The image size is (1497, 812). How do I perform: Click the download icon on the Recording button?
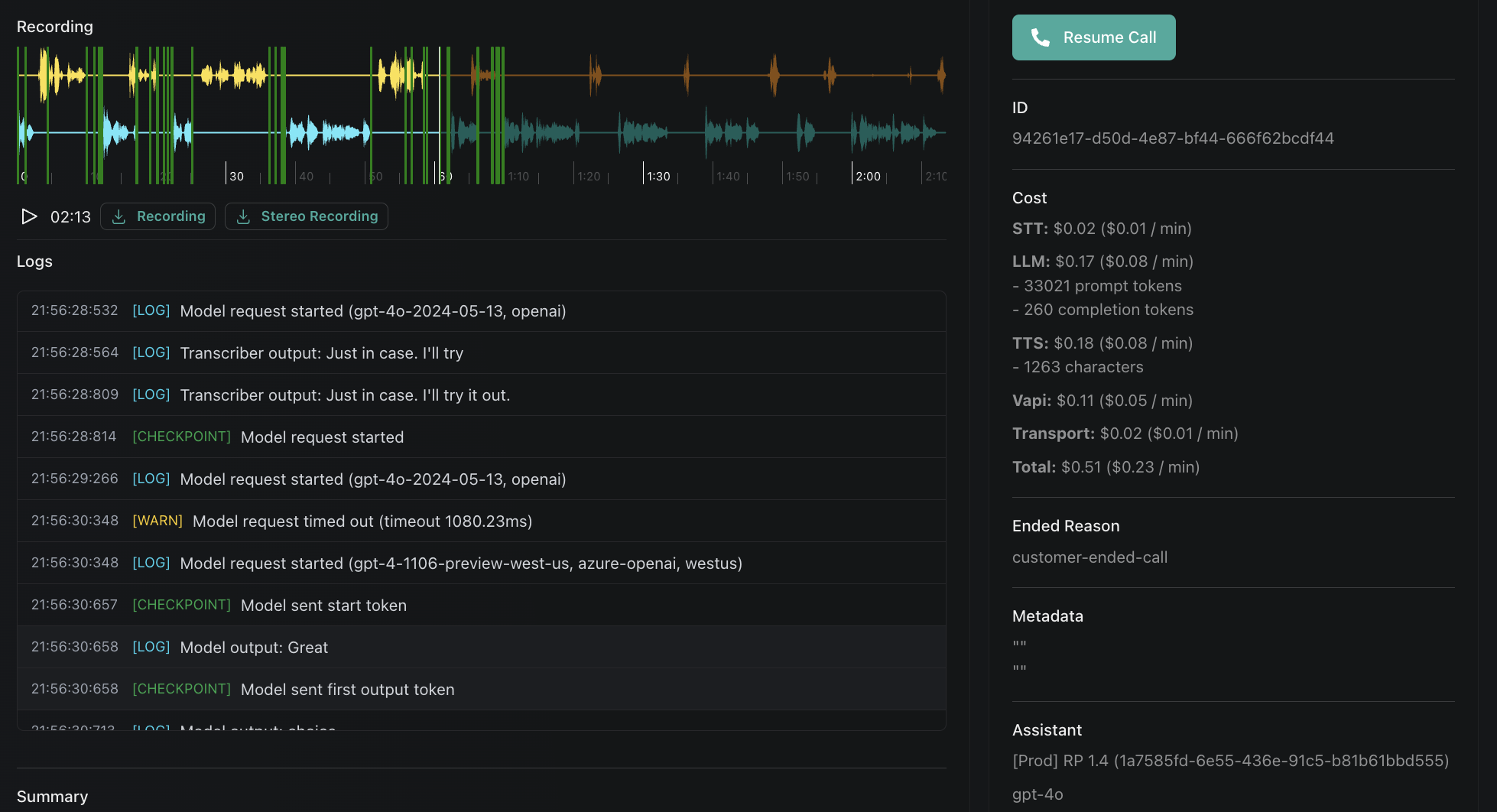[119, 216]
